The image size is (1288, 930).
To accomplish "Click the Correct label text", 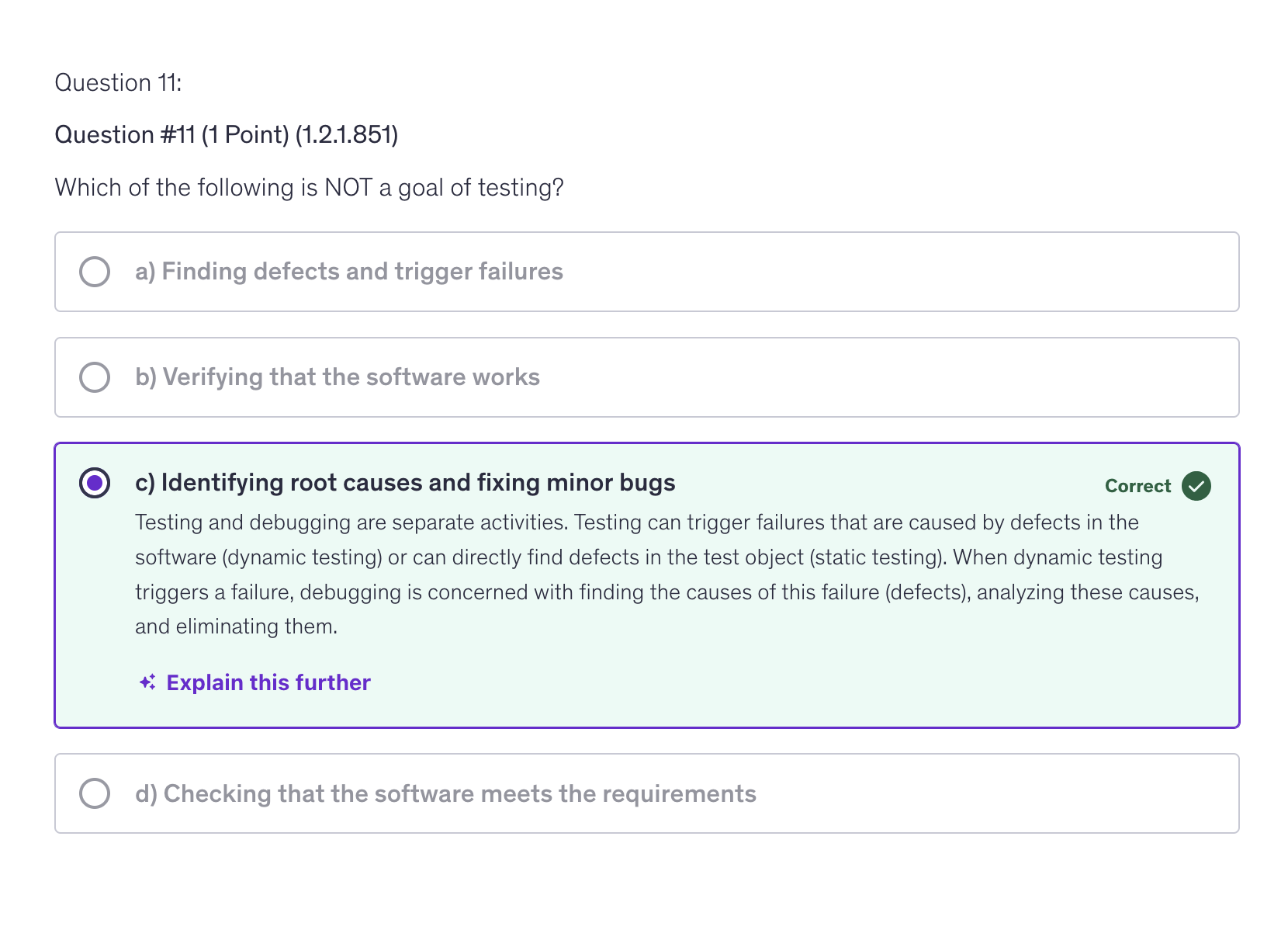I will coord(1137,486).
